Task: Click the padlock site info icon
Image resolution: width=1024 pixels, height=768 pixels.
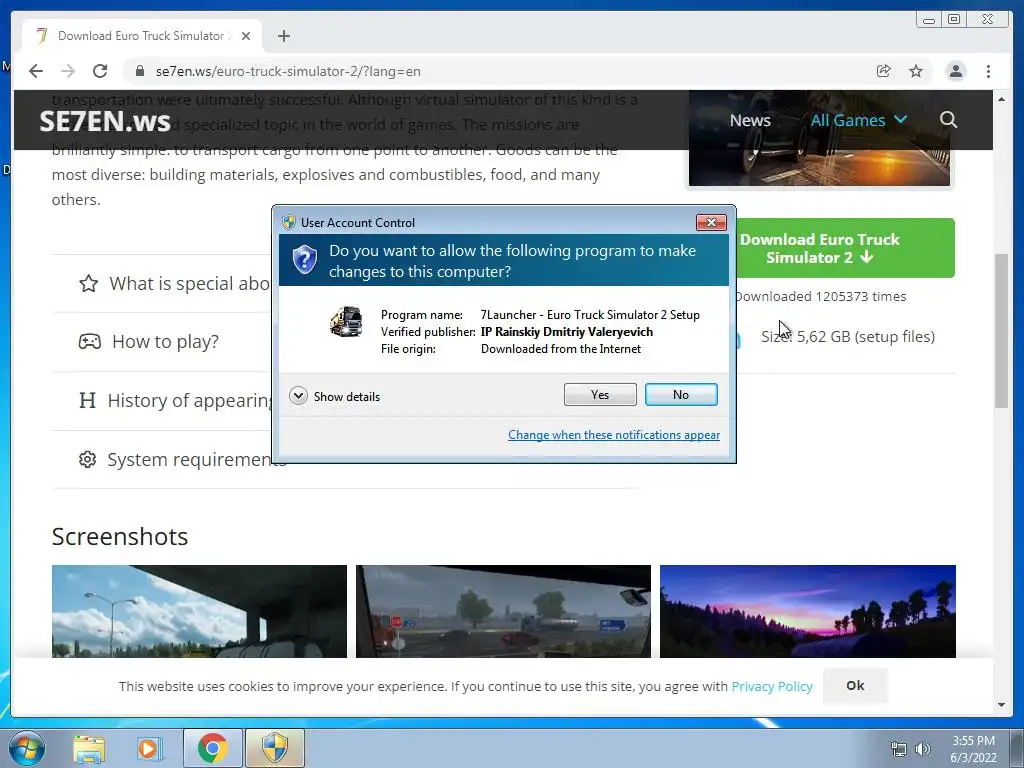Action: 139,71
